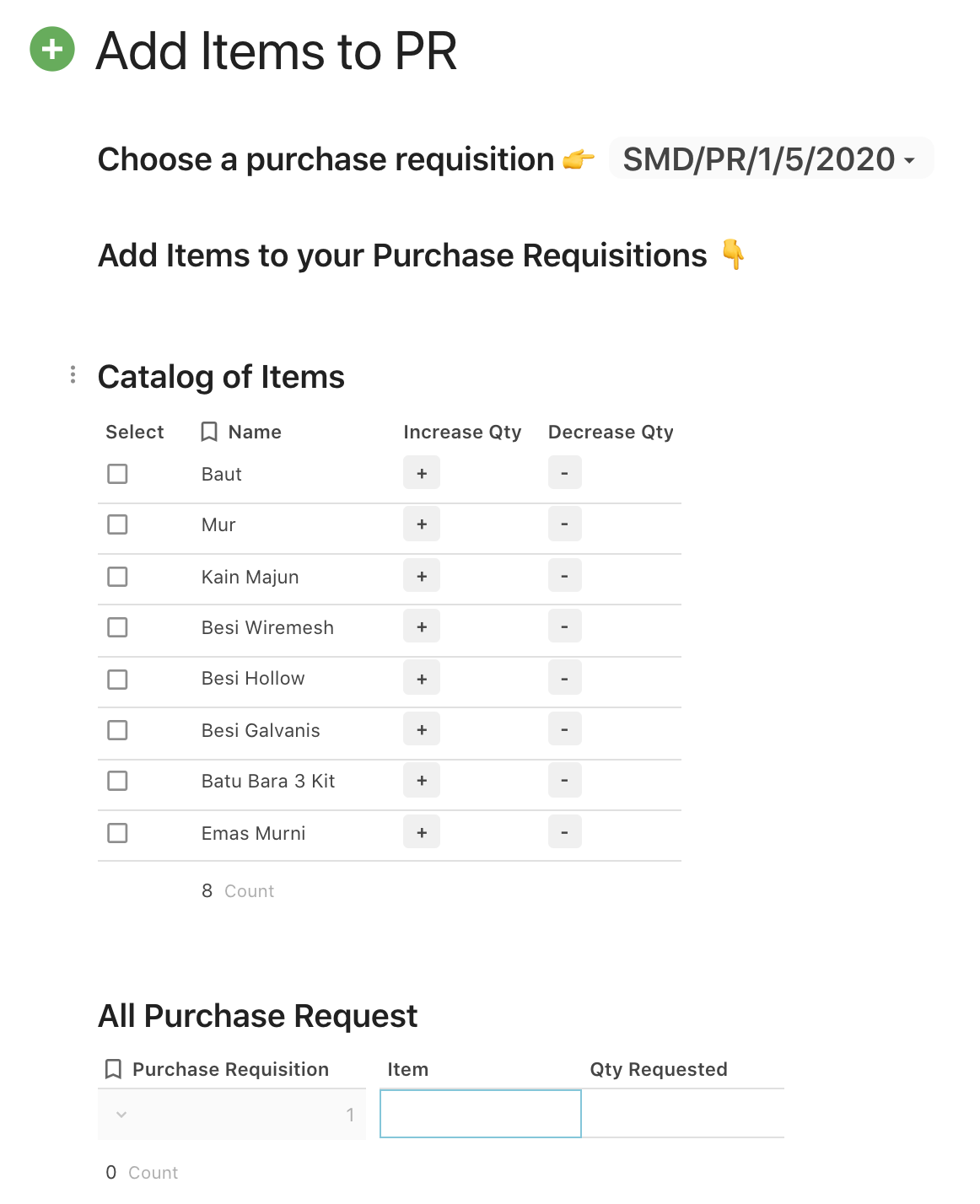Decrease quantity for Mur
This screenshot has height=1204, width=980.
coord(564,524)
